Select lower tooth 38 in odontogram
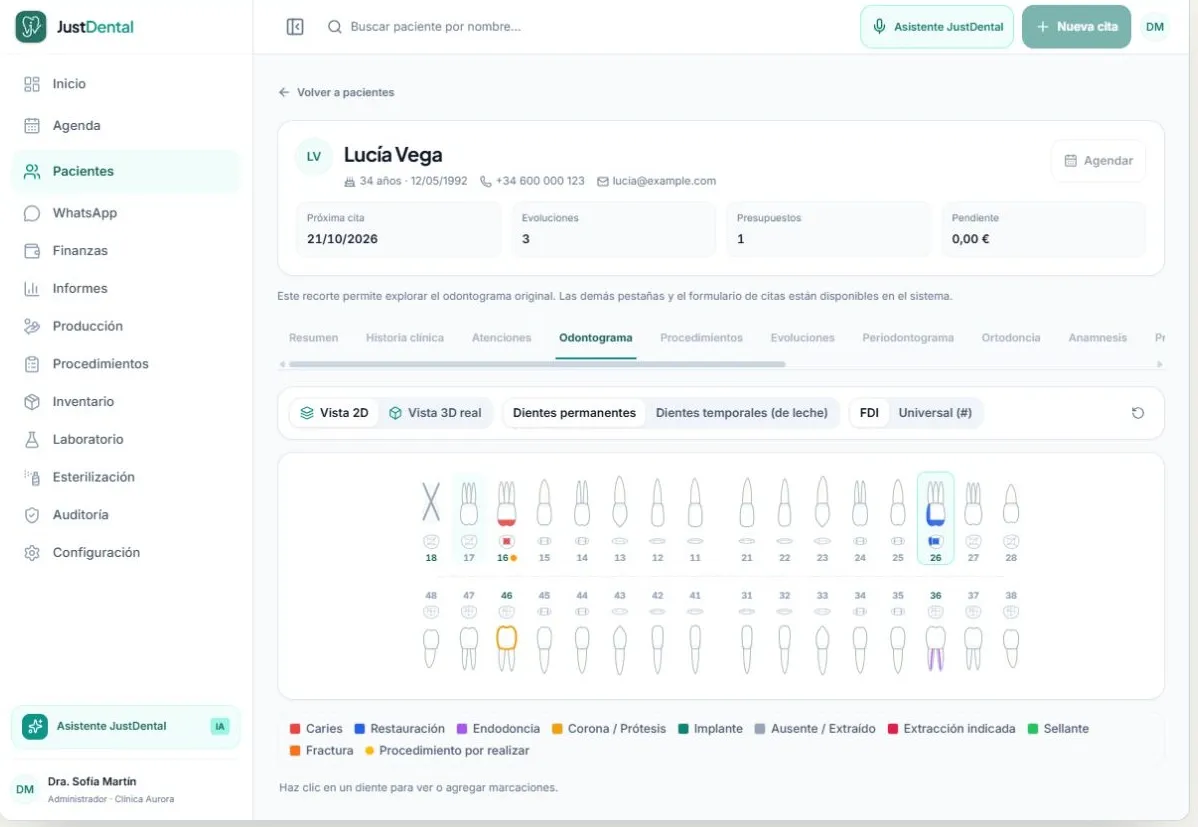1198x827 pixels. [x=1011, y=632]
